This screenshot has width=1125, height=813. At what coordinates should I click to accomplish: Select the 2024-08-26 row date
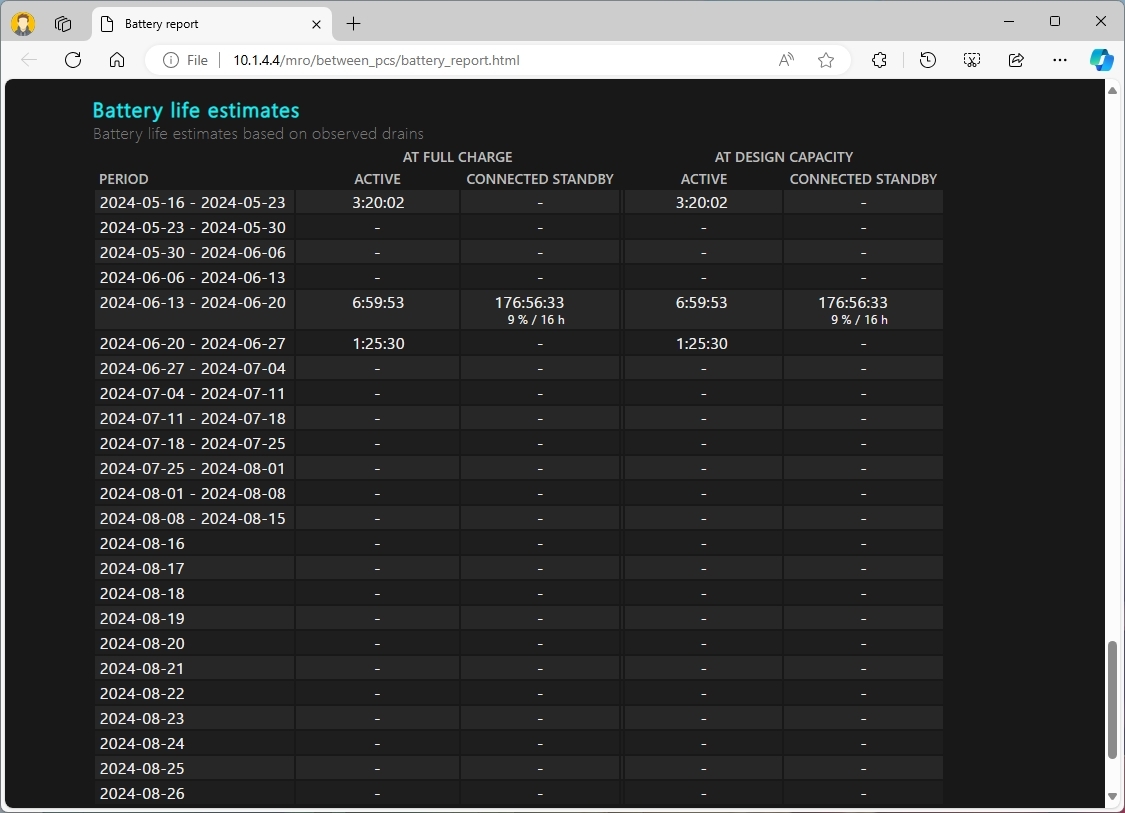tap(142, 793)
